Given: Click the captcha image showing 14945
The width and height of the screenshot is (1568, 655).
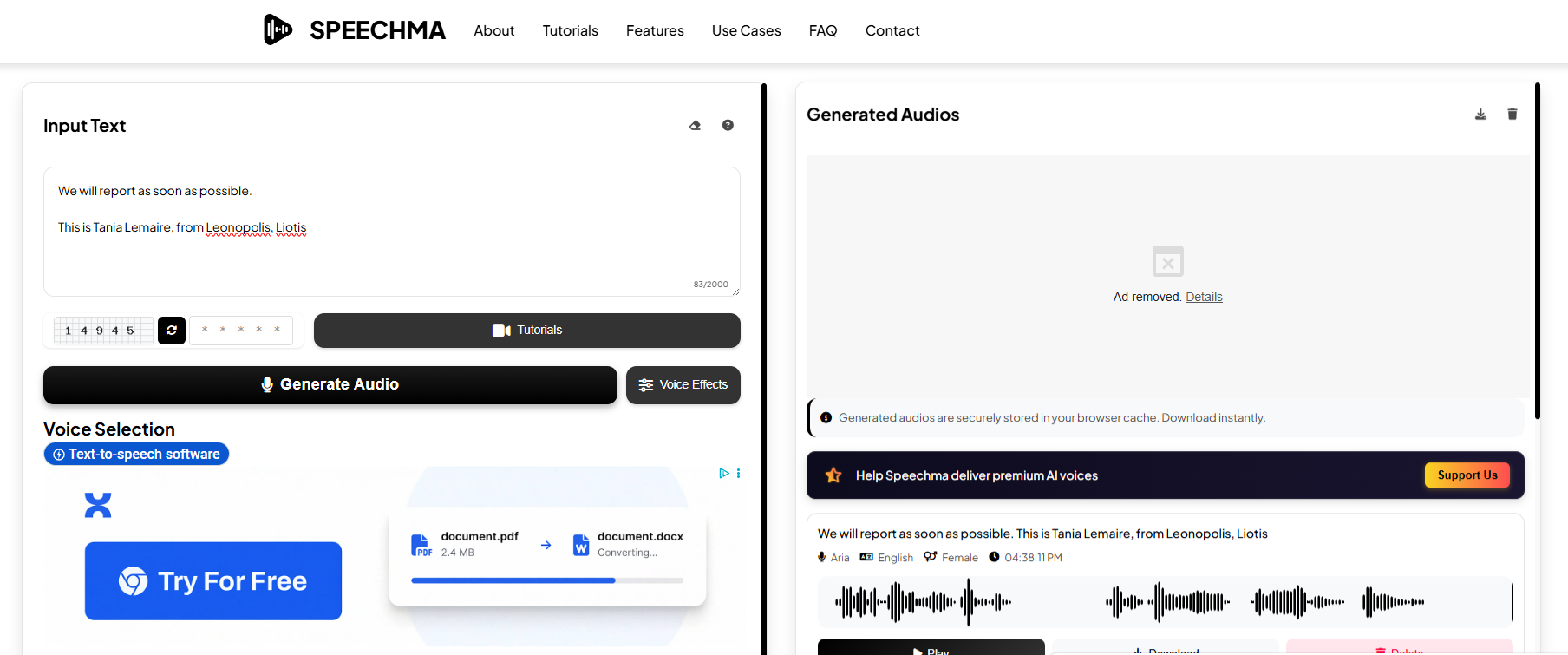Looking at the screenshot, I should coord(102,331).
